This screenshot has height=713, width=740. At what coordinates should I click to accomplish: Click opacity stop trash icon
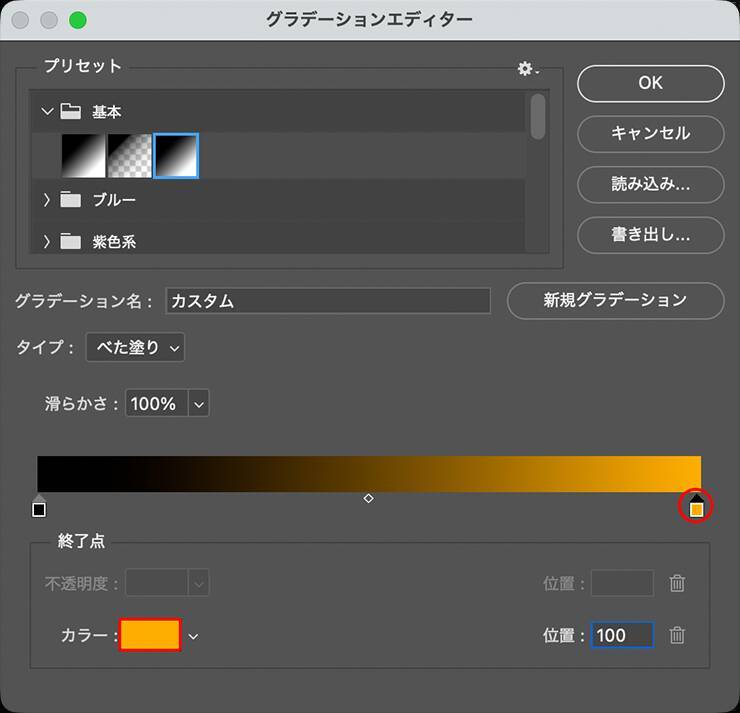[x=677, y=583]
